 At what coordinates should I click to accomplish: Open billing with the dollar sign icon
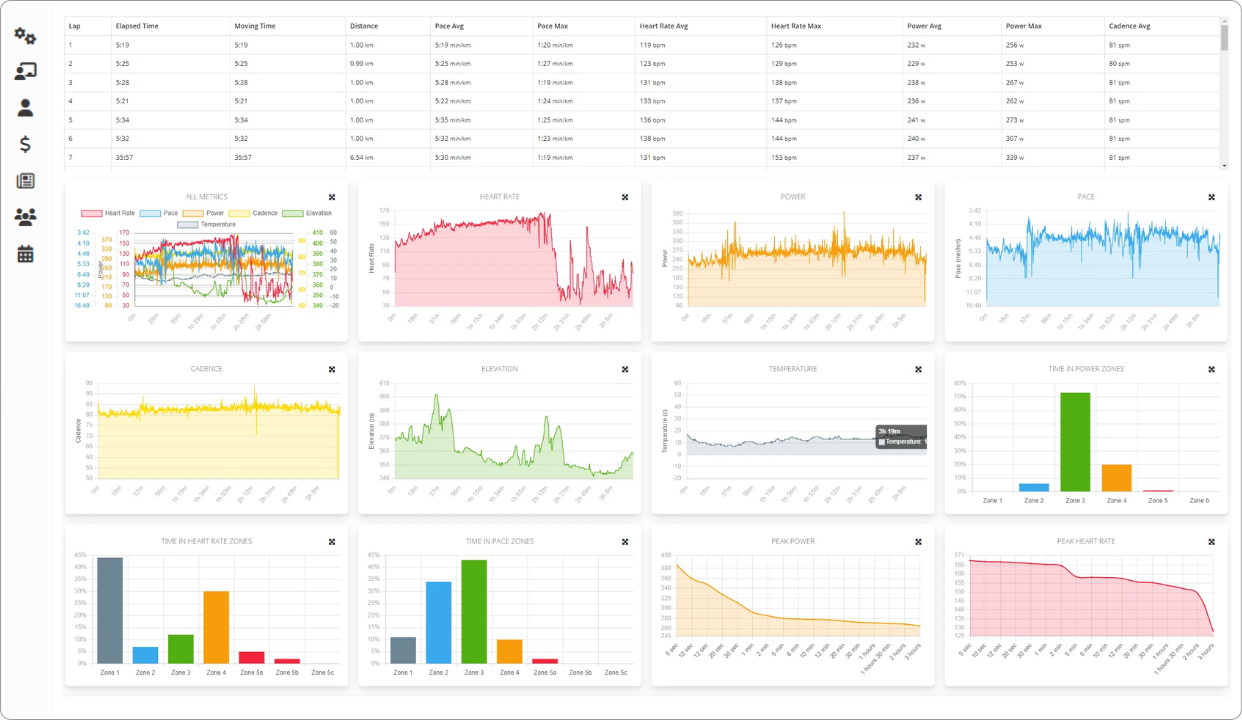[x=25, y=145]
